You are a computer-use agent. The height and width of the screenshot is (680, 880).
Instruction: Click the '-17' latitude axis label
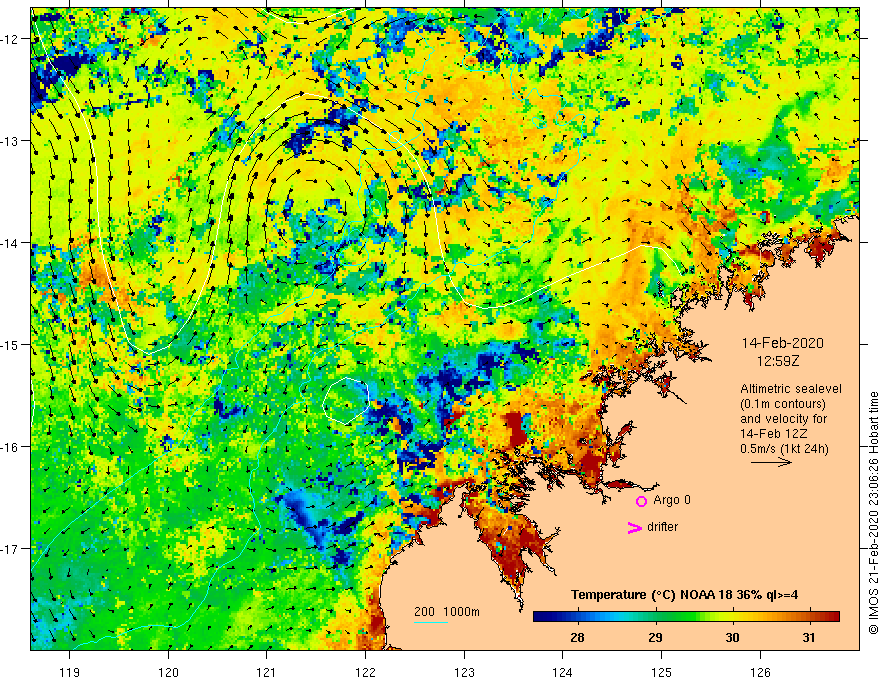(x=11, y=549)
